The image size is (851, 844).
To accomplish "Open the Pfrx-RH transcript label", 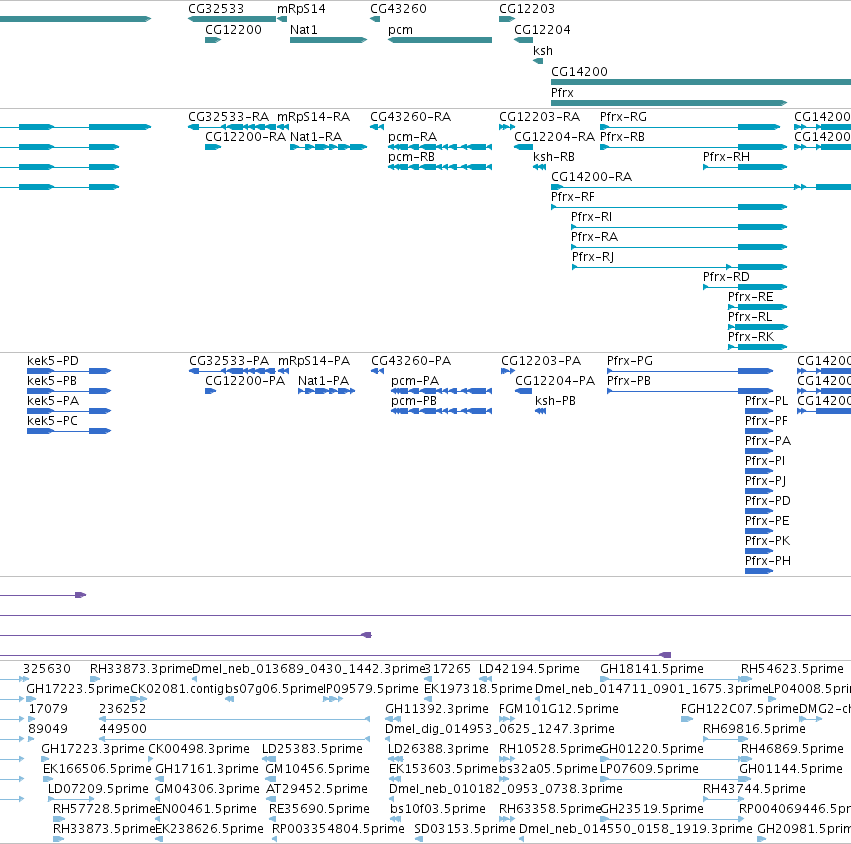I will click(727, 157).
